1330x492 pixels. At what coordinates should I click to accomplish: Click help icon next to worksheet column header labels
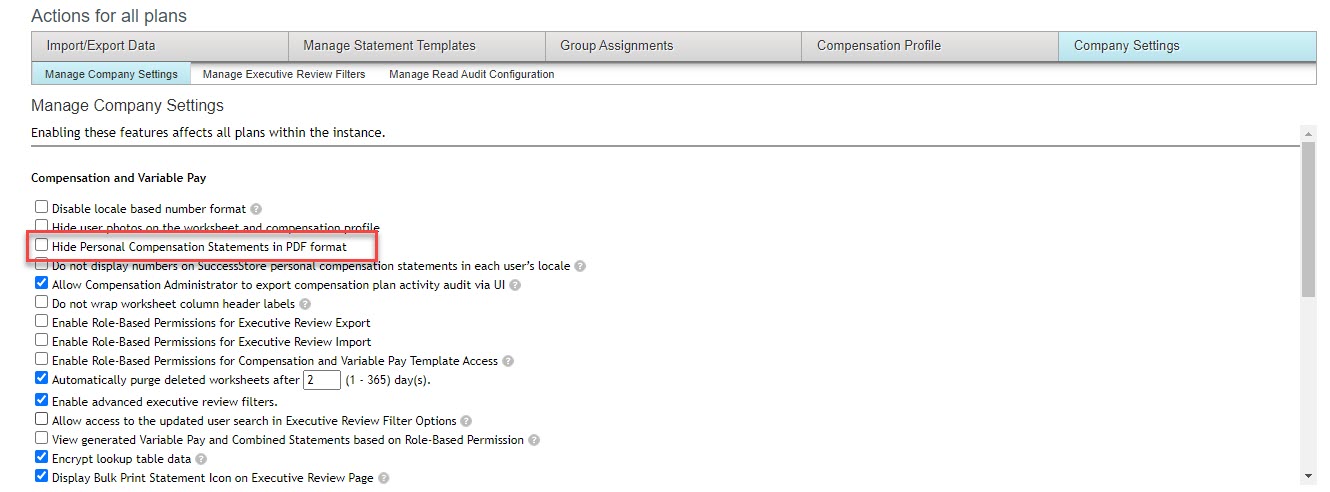tap(305, 304)
